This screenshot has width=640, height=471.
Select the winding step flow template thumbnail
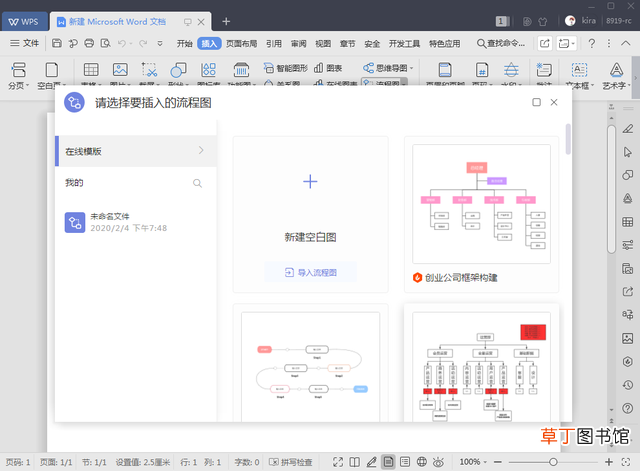point(310,367)
